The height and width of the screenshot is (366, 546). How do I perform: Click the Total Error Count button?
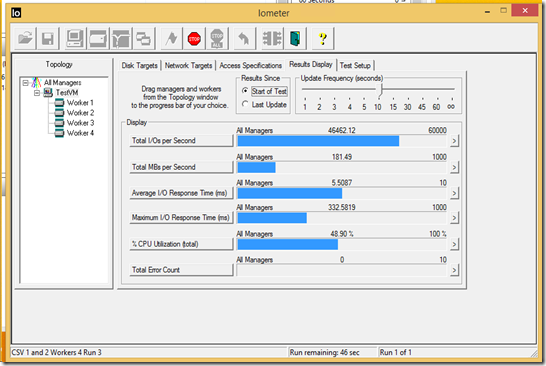tap(181, 270)
